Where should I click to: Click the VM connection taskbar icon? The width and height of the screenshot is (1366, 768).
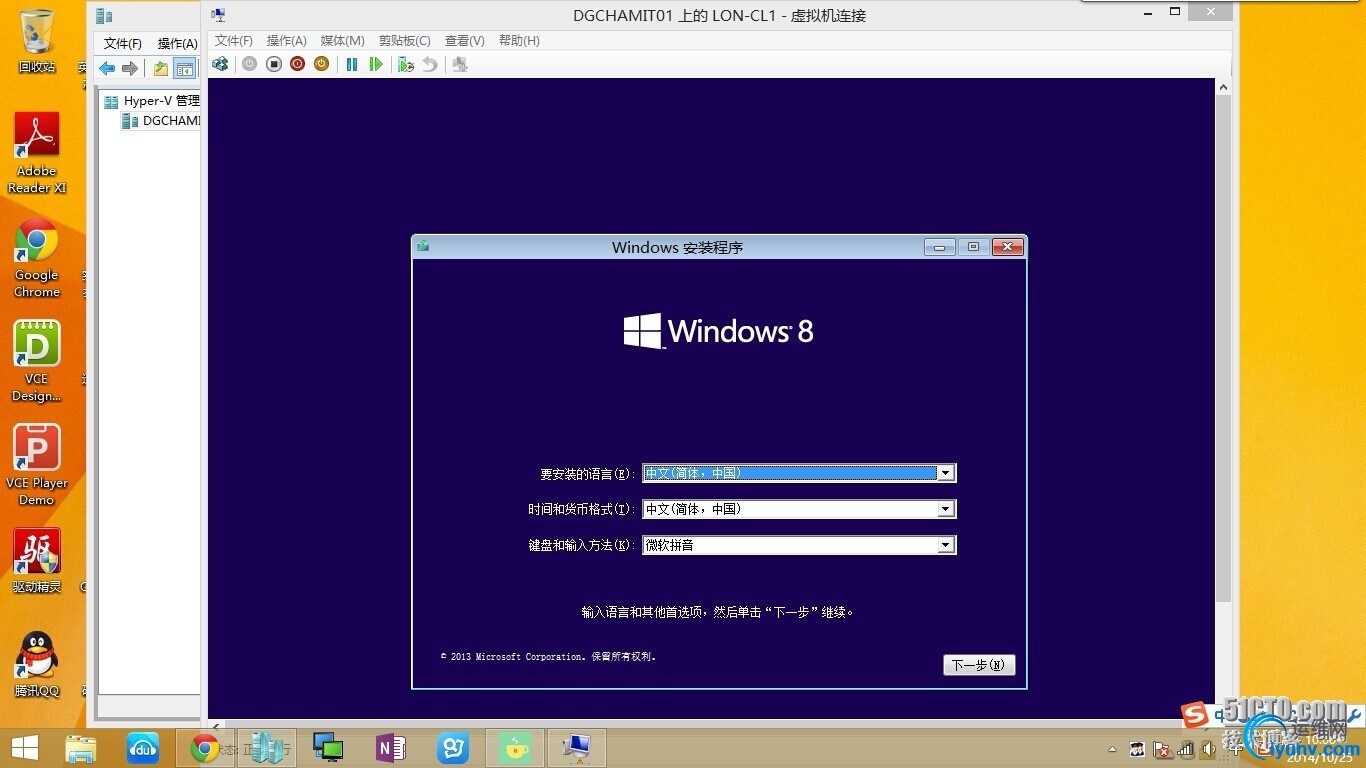(x=577, y=748)
